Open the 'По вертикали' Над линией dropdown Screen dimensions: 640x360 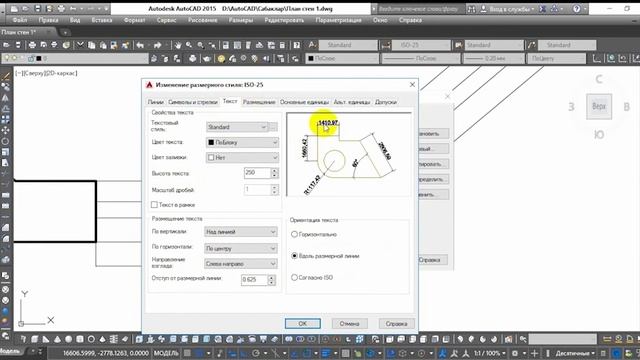click(x=240, y=232)
